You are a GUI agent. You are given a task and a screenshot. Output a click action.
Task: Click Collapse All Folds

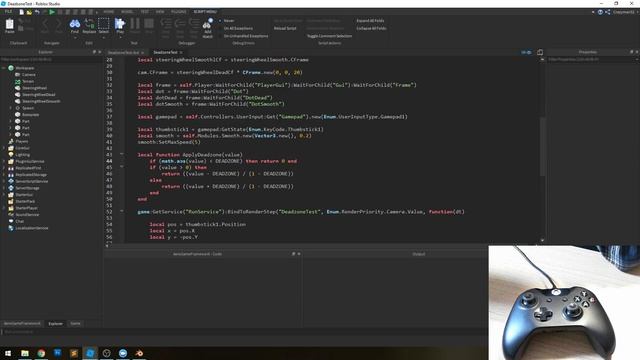coord(371,28)
